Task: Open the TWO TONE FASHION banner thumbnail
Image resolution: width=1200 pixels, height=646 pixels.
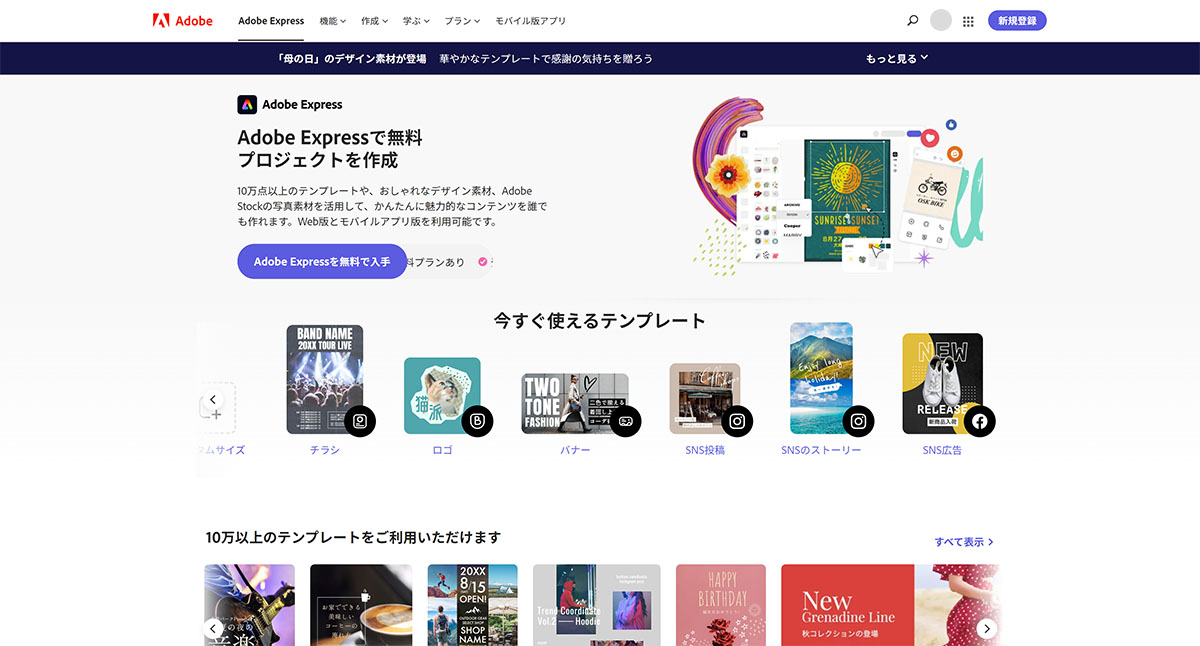Action: point(574,404)
